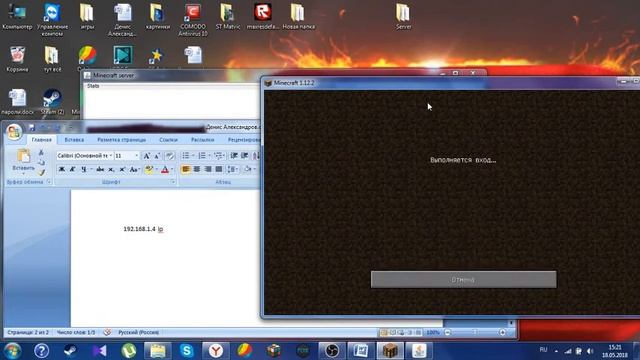The image size is (640, 360).
Task: Click the Yandex Browser taskbar icon
Action: pos(216,351)
